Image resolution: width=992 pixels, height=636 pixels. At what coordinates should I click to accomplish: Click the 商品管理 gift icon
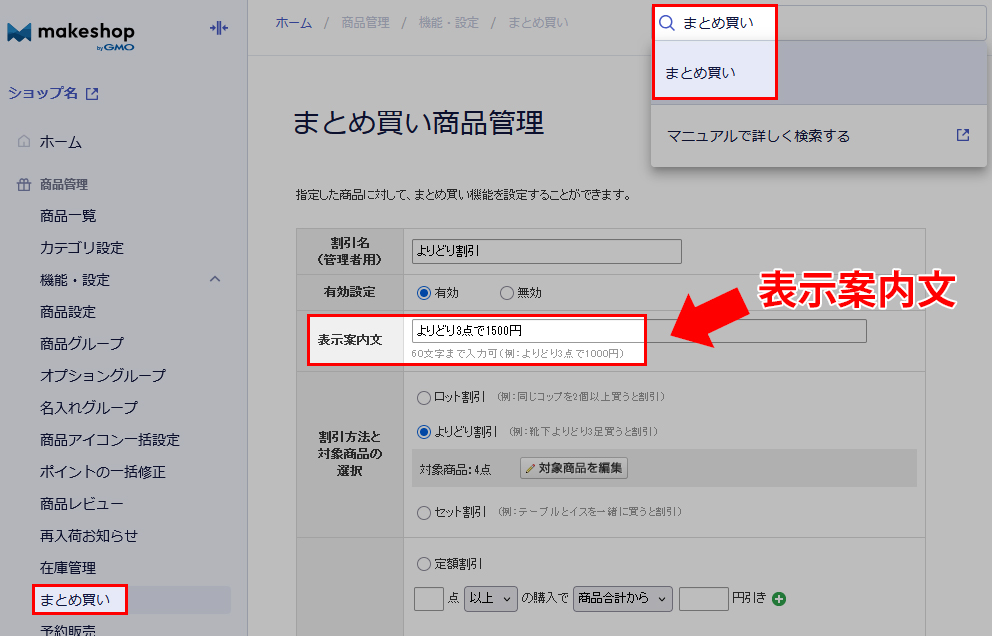(x=24, y=185)
